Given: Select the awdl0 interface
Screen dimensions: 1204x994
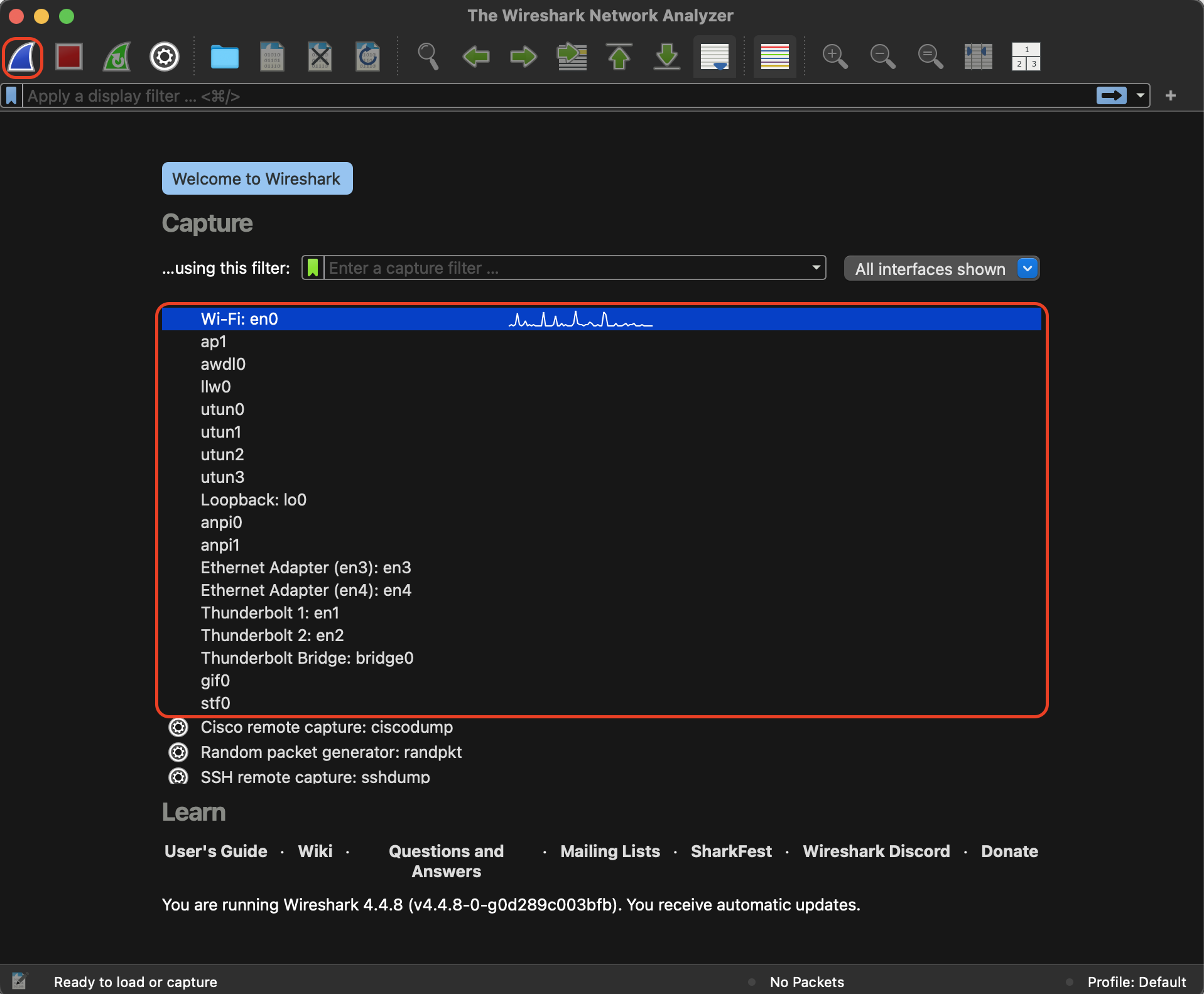Looking at the screenshot, I should coord(602,364).
